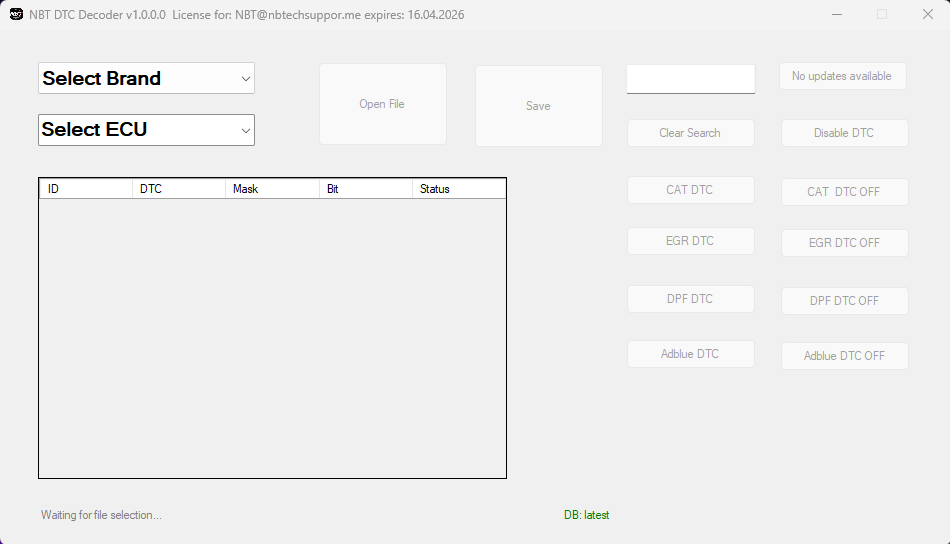950x544 pixels.
Task: Click the EGR DTC OFF button
Action: pyautogui.click(x=845, y=243)
